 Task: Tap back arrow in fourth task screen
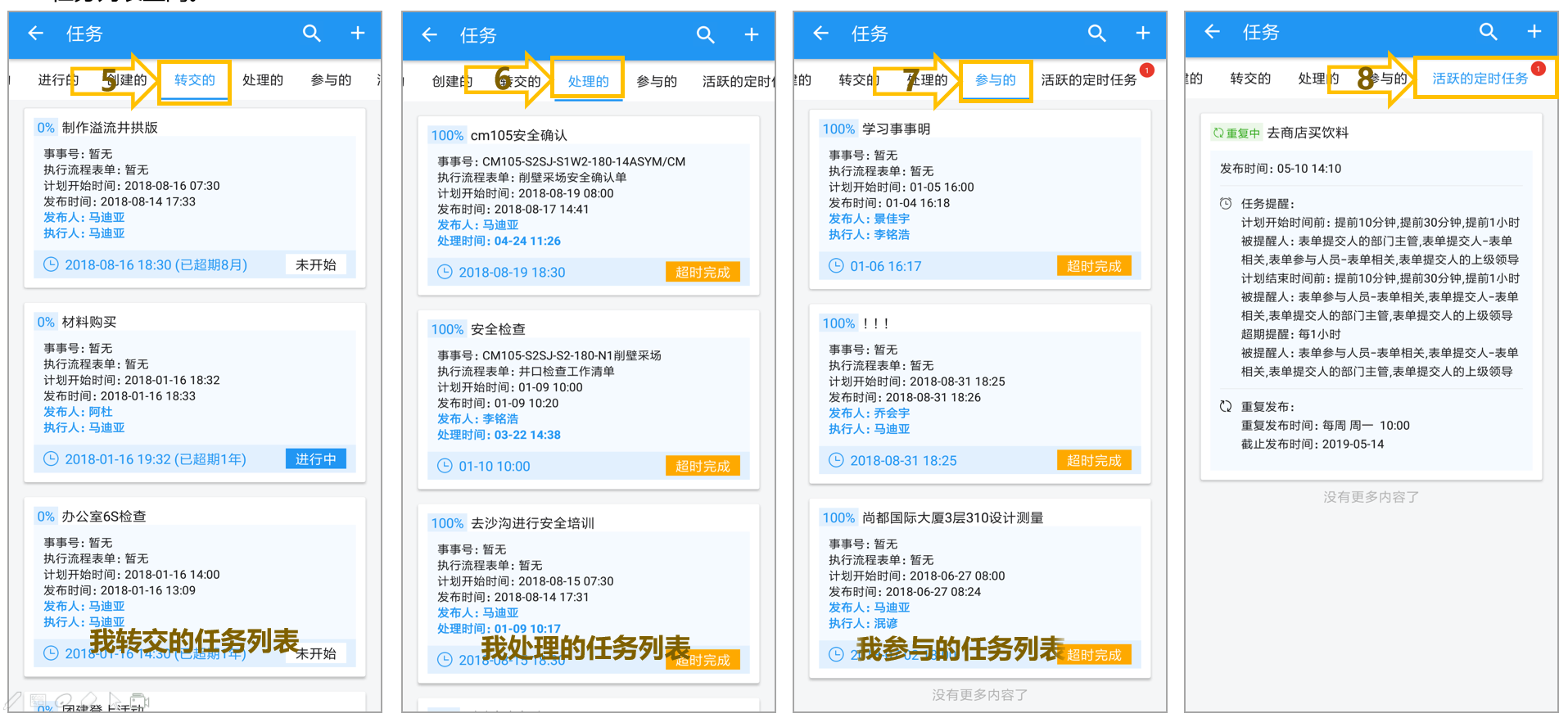[1213, 31]
